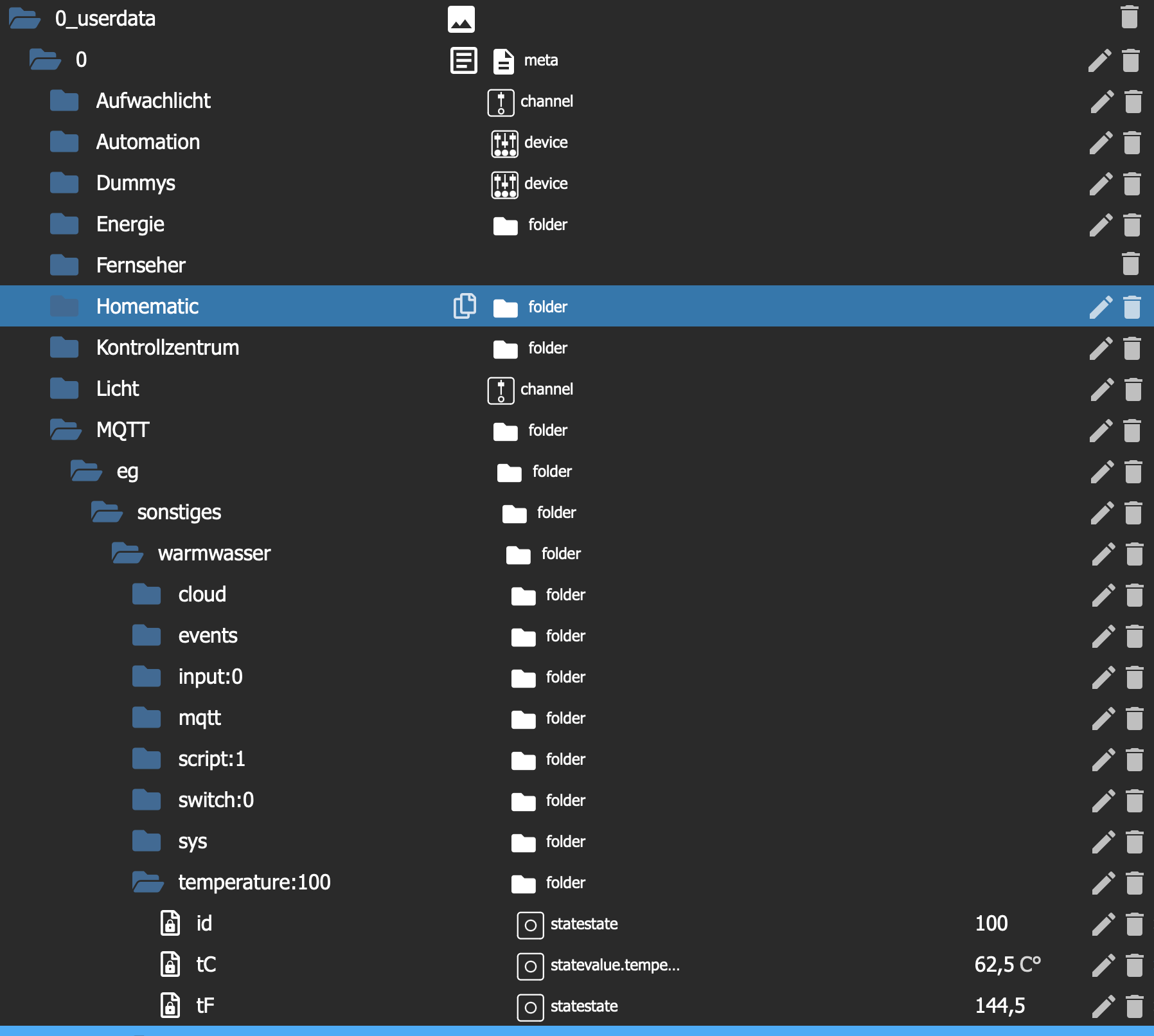Image resolution: width=1154 pixels, height=1036 pixels.
Task: Click the meta type label
Action: (x=541, y=60)
